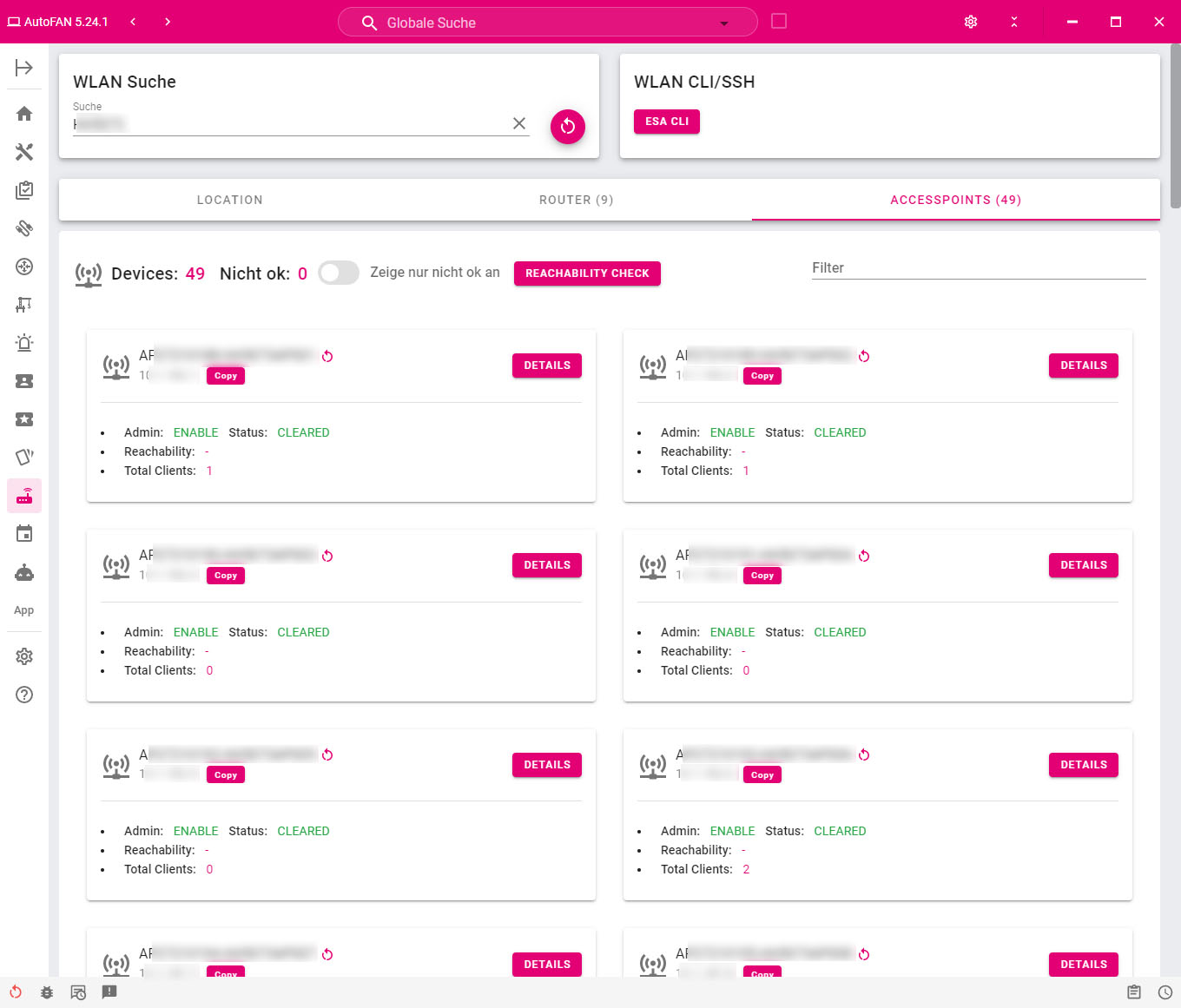Viewport: 1181px width, 1008px height.
Task: Click the Nicht ok count 0
Action: pyautogui.click(x=302, y=273)
